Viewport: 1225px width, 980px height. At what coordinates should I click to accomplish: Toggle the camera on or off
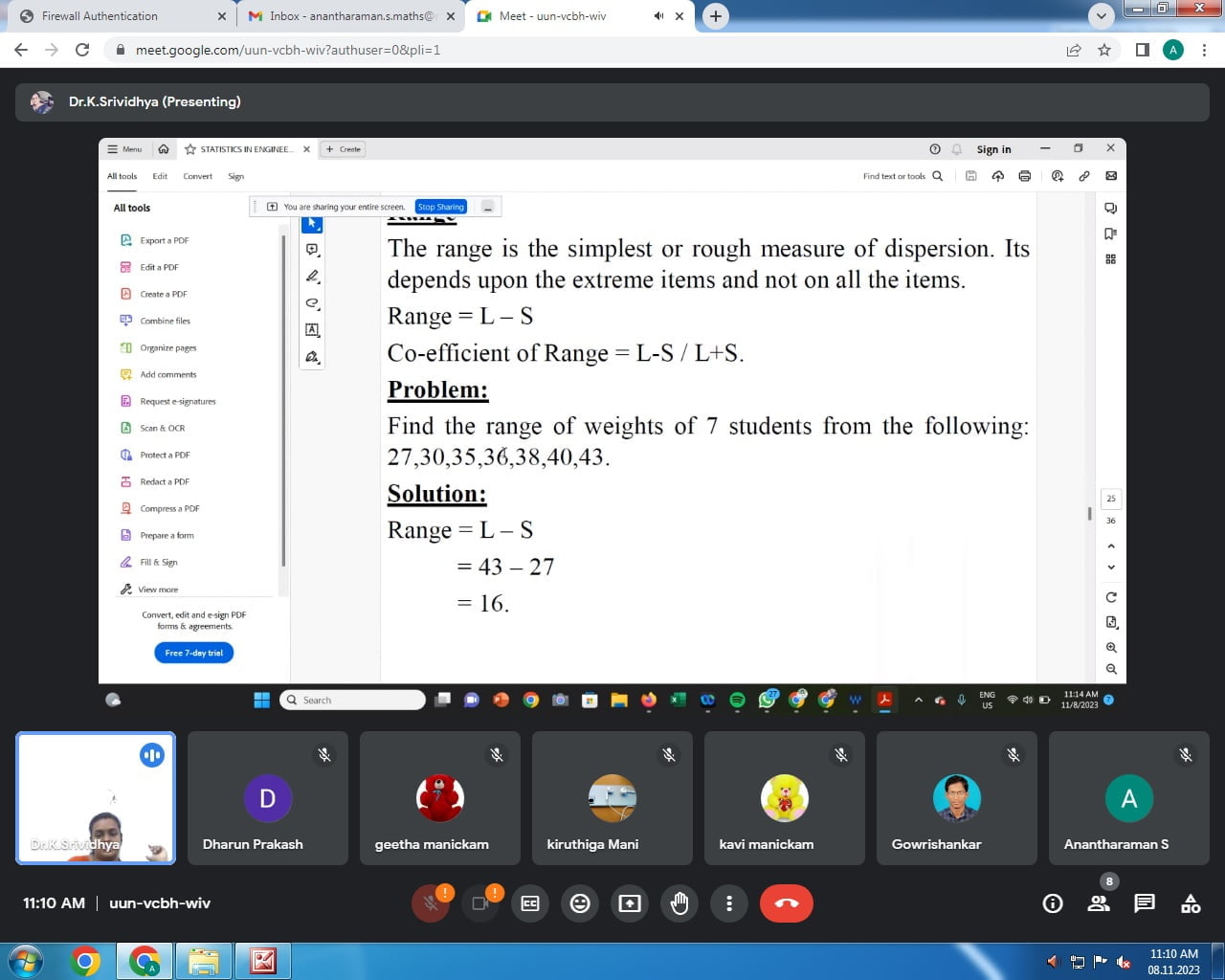[x=480, y=903]
